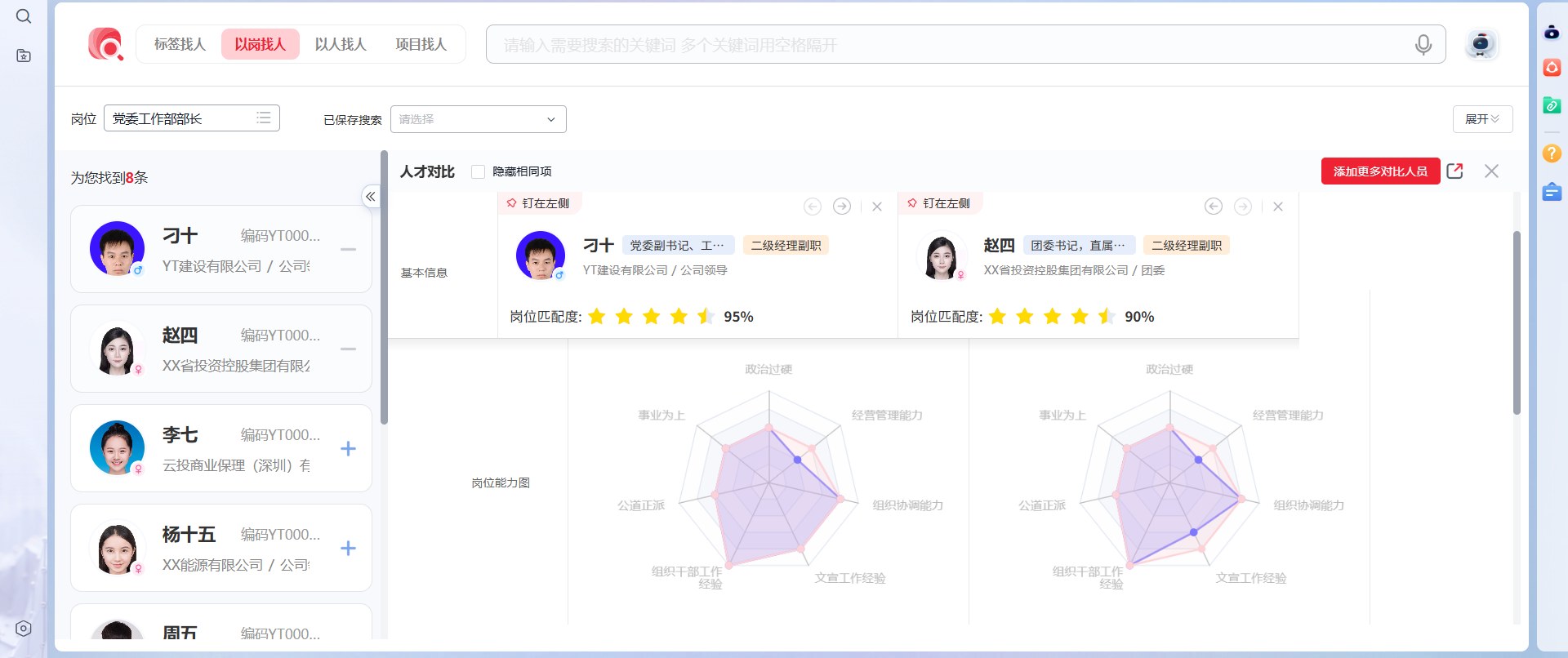This screenshot has height=658, width=1568.
Task: Click 95% match value for 刁十
Action: (x=738, y=317)
